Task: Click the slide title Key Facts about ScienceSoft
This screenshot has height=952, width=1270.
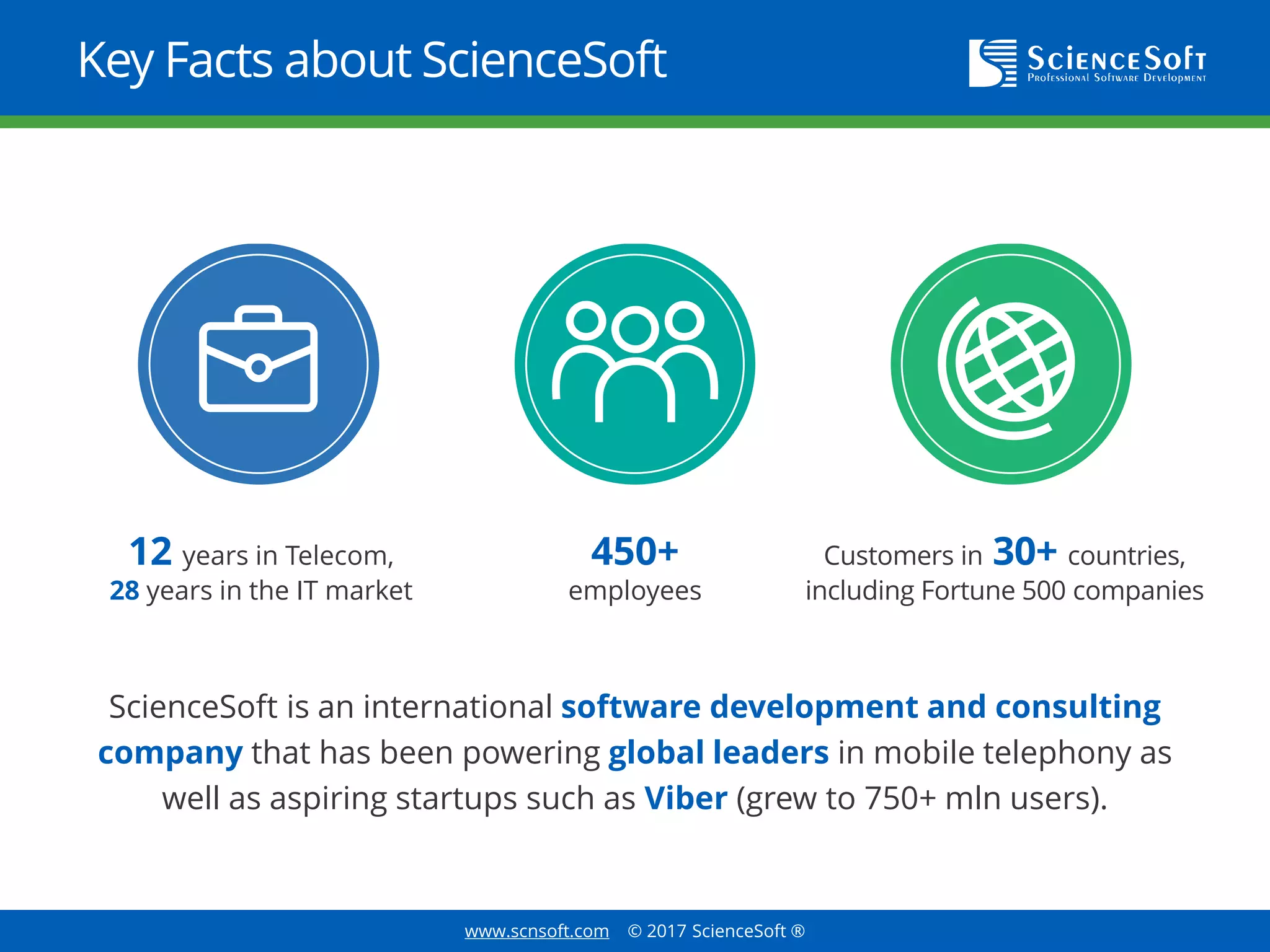Action: click(372, 60)
